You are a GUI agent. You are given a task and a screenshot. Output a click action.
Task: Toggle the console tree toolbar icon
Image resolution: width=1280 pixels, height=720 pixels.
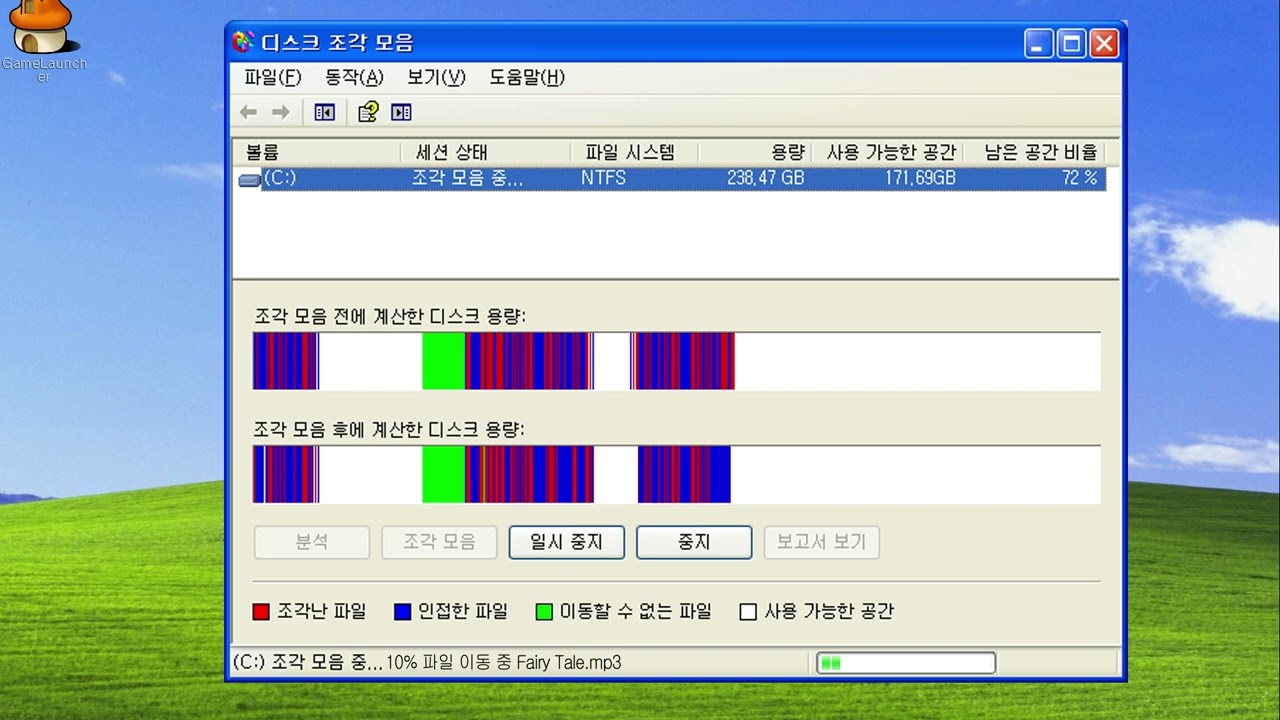[324, 112]
